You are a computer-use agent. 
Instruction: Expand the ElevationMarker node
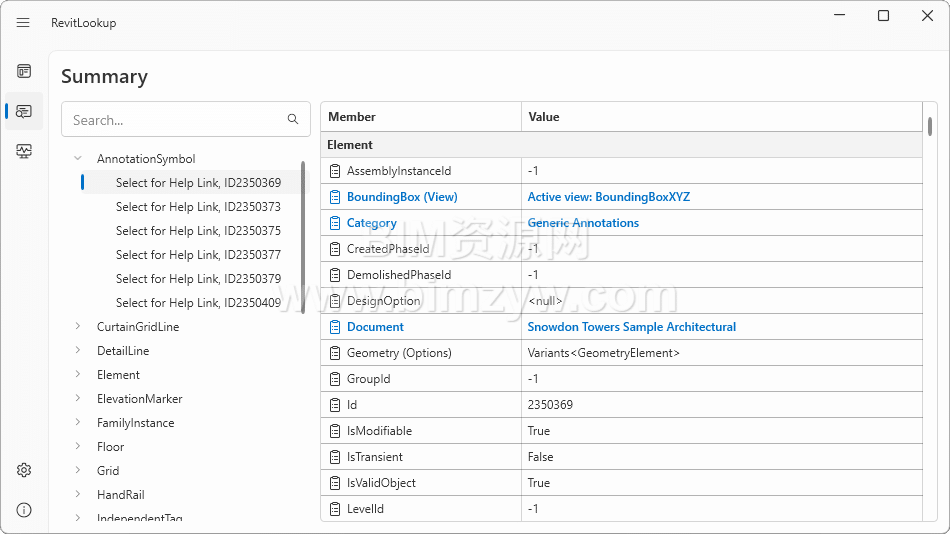(x=78, y=399)
